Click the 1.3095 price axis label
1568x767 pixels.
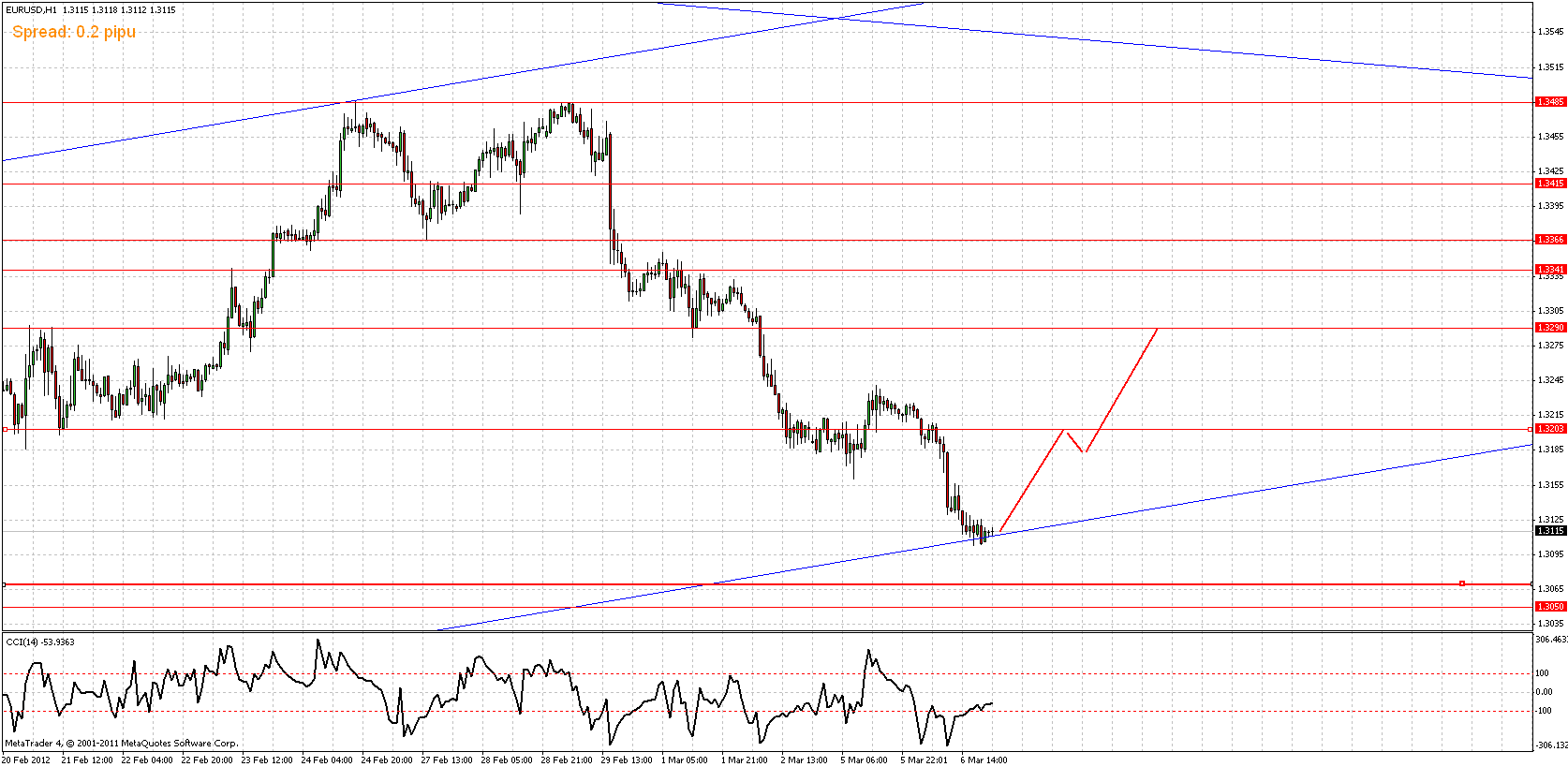pos(1551,554)
